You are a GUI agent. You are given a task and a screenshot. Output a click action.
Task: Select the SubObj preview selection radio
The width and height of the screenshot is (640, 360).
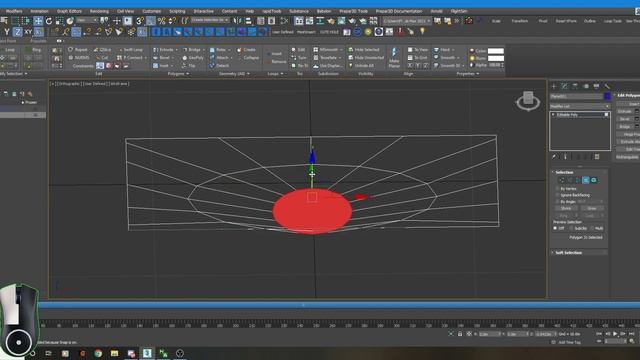(571, 228)
